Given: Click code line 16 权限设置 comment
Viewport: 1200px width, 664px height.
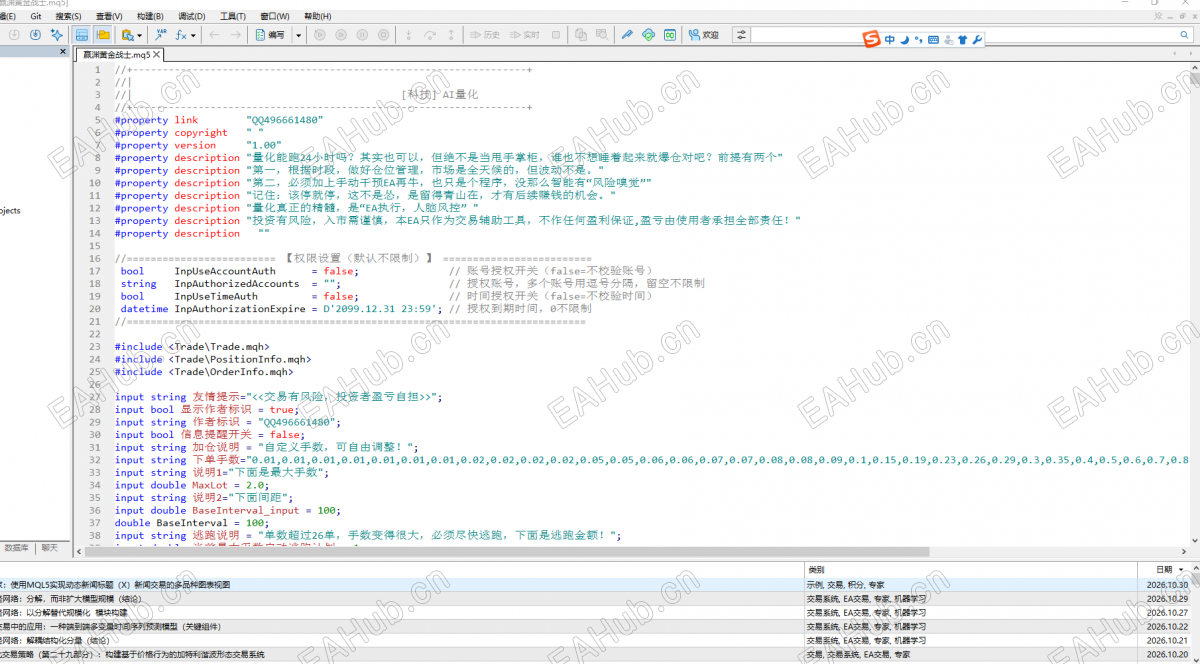Looking at the screenshot, I should (x=353, y=258).
